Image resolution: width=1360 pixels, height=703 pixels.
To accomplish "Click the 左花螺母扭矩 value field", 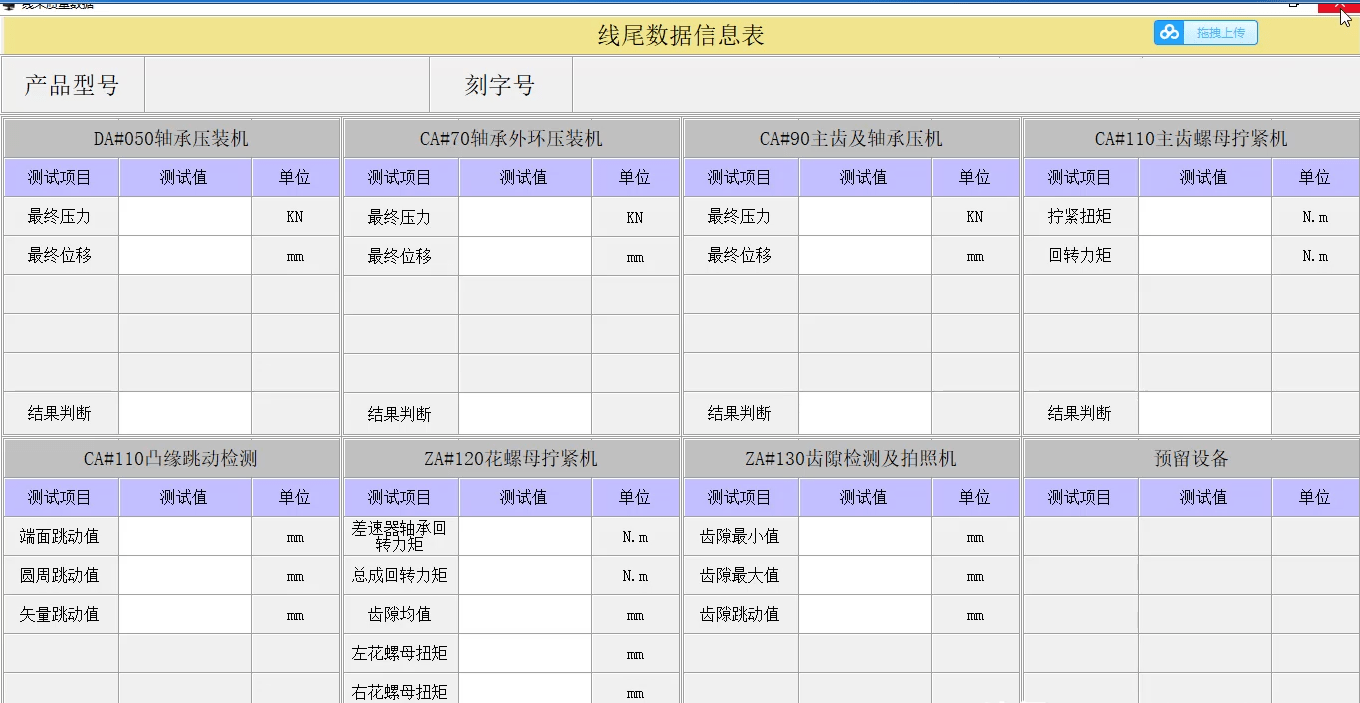I will coord(525,653).
